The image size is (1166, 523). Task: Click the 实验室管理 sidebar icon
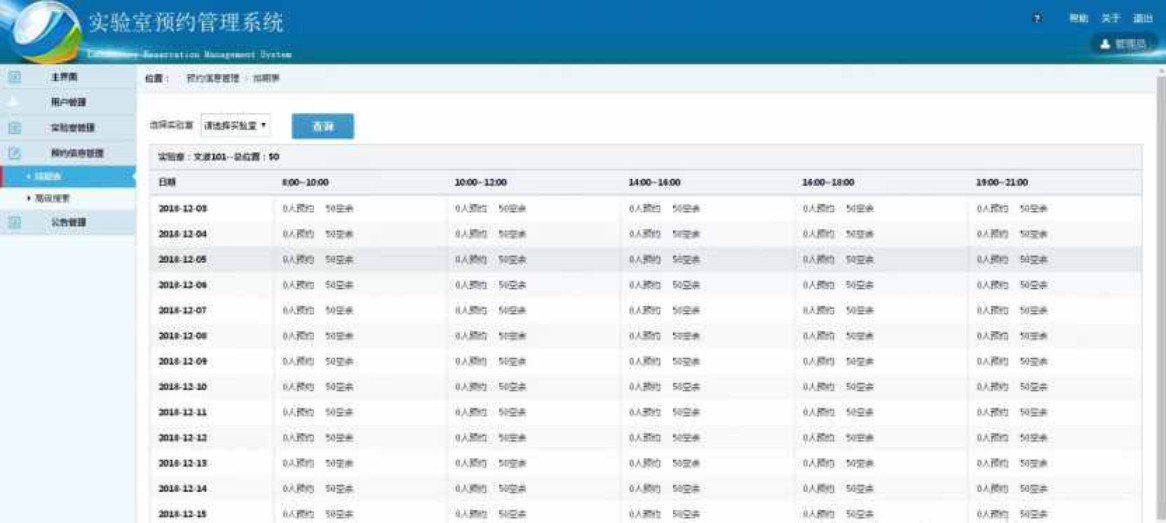click(15, 128)
